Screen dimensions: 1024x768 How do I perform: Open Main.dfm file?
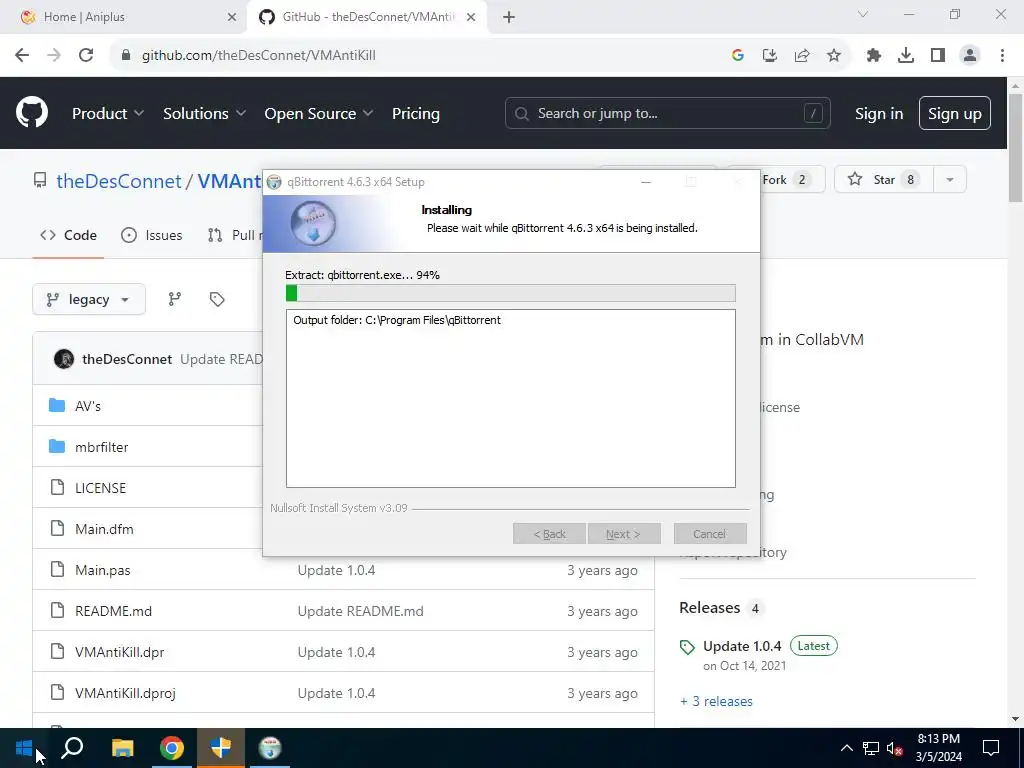click(104, 529)
